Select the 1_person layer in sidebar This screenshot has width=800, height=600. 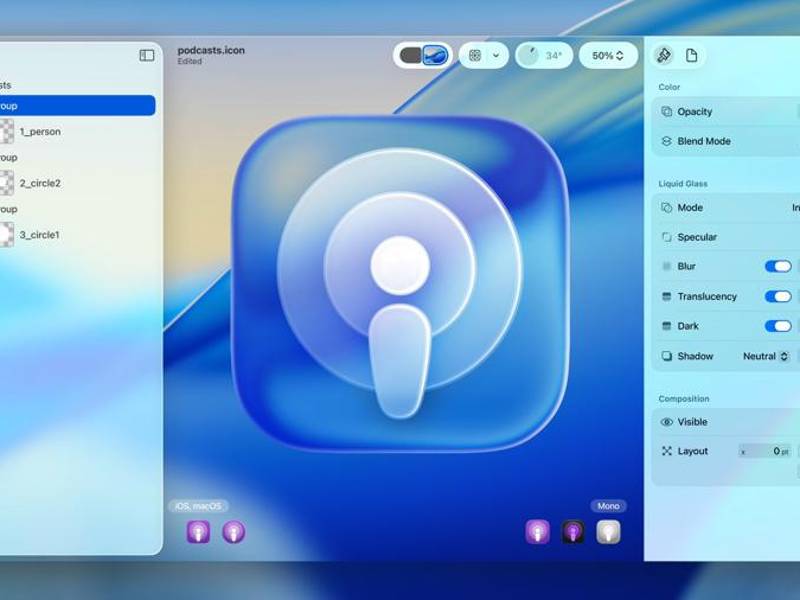coord(40,131)
